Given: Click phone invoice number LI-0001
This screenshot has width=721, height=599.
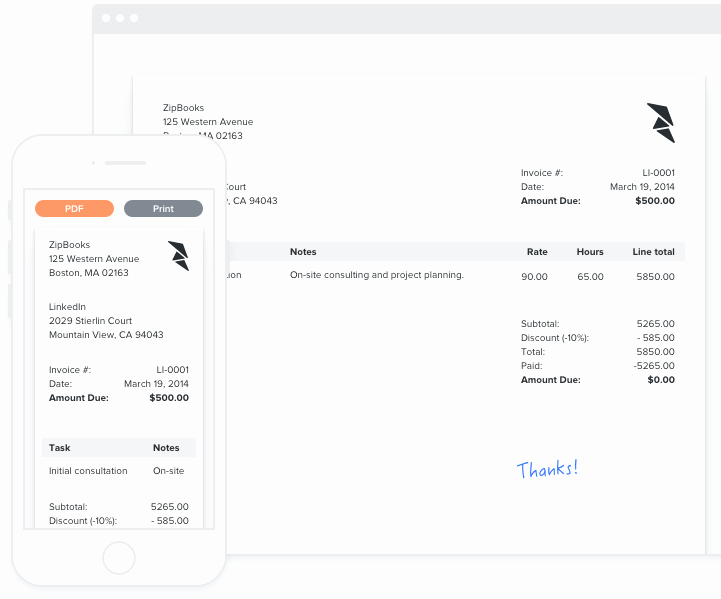Looking at the screenshot, I should click(172, 370).
